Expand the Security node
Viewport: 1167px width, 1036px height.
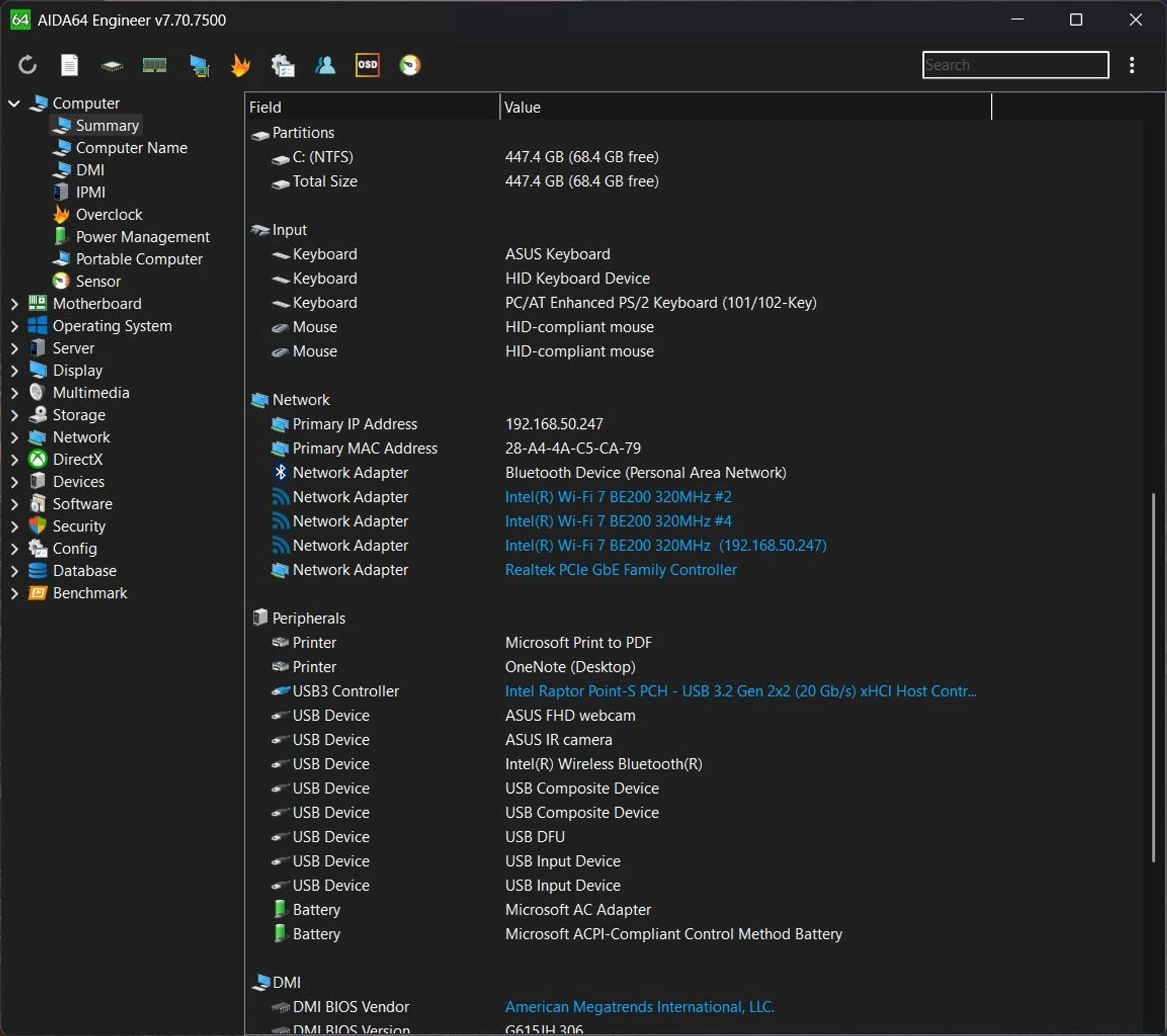coord(14,526)
